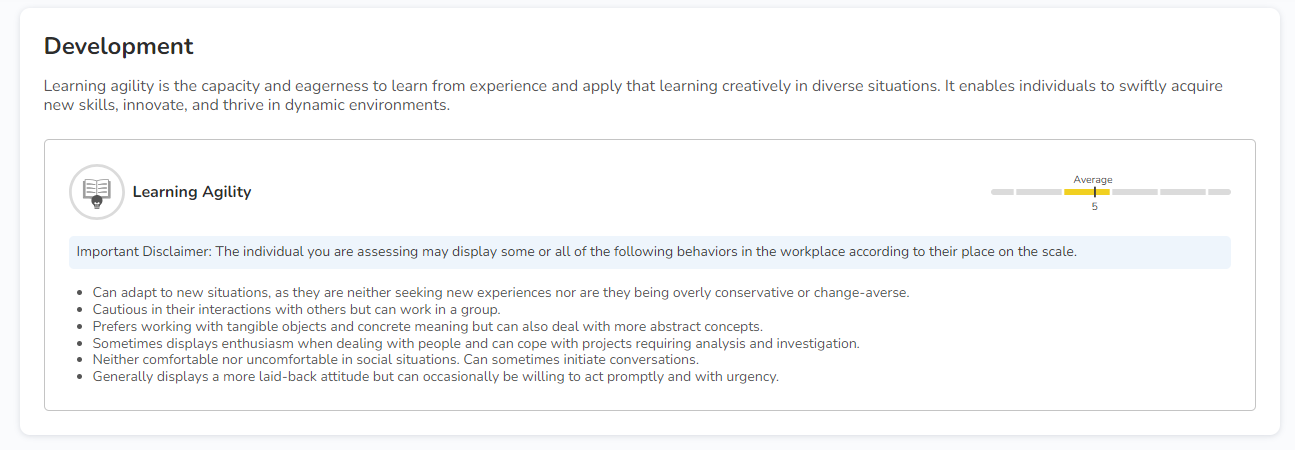Click the second-to-last long gray scale segment
Image resolution: width=1295 pixels, height=450 pixels.
pos(1182,191)
